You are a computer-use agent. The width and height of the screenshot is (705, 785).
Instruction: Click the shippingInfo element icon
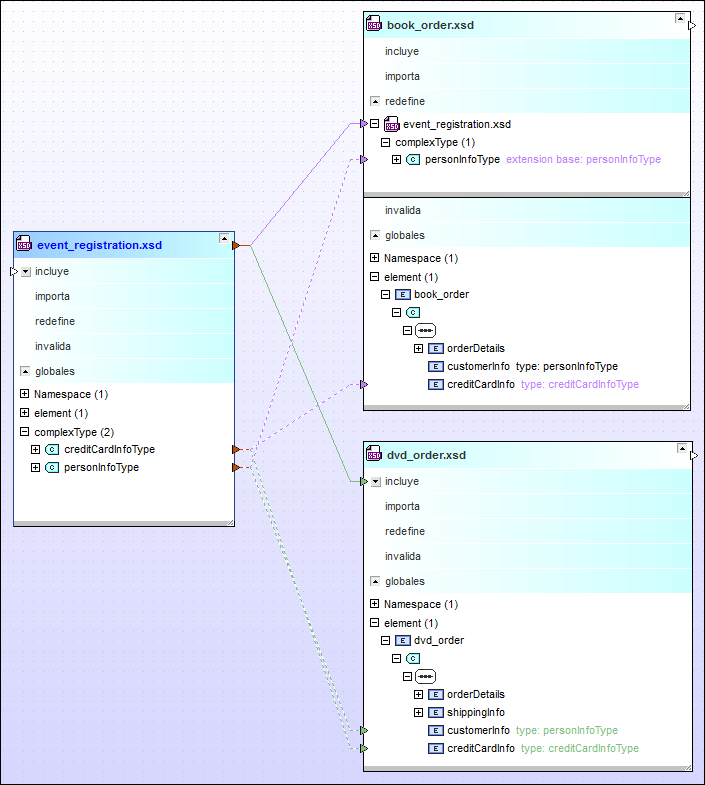pyautogui.click(x=436, y=713)
